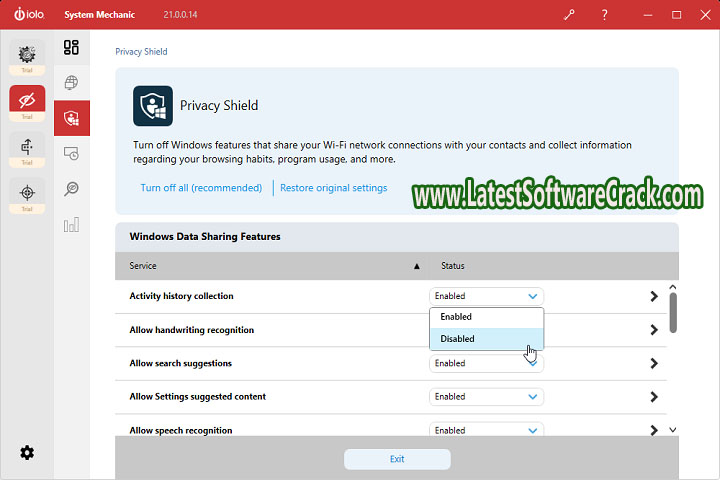
Task: Open the dashboard grid icon
Action: 71,47
